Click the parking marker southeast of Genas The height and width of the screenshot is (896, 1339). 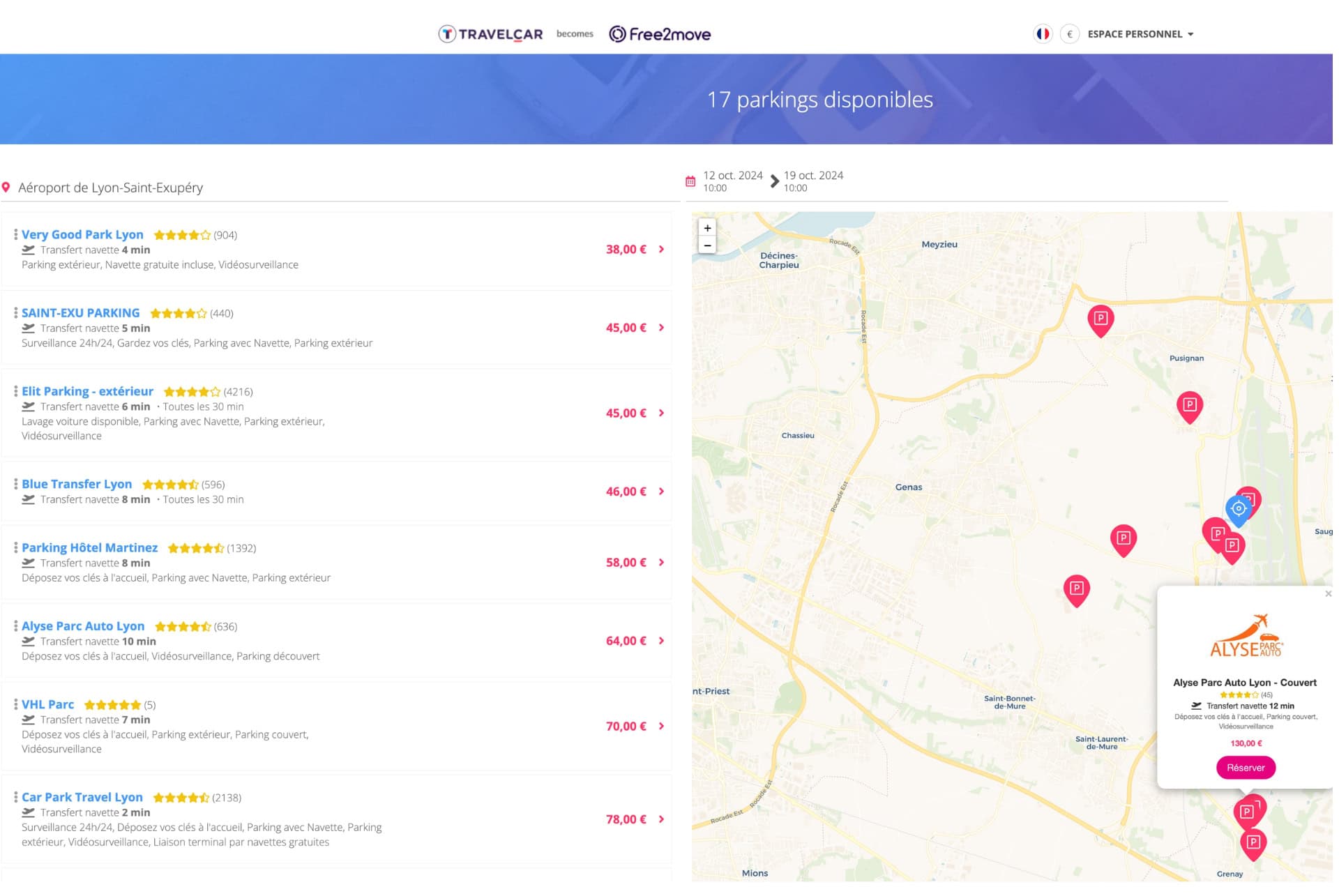click(x=1124, y=540)
